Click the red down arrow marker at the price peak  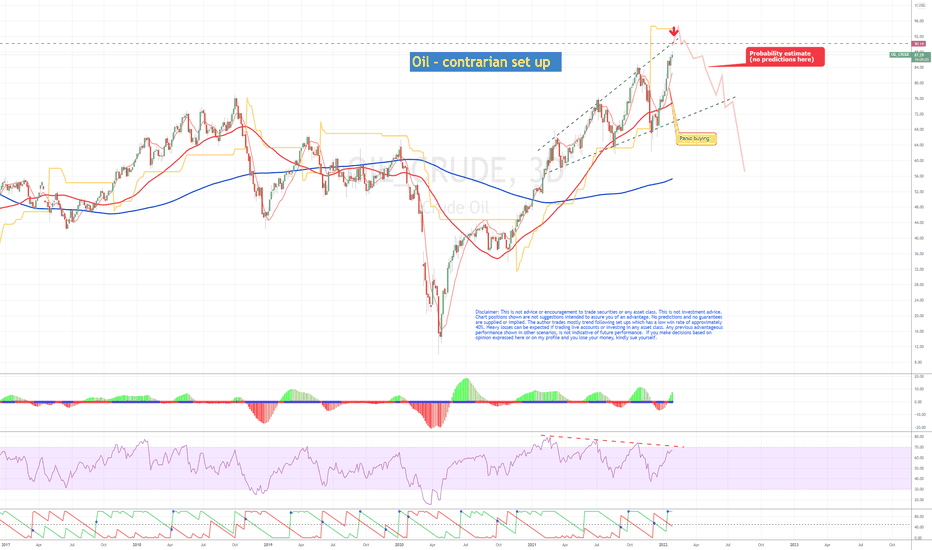674,31
